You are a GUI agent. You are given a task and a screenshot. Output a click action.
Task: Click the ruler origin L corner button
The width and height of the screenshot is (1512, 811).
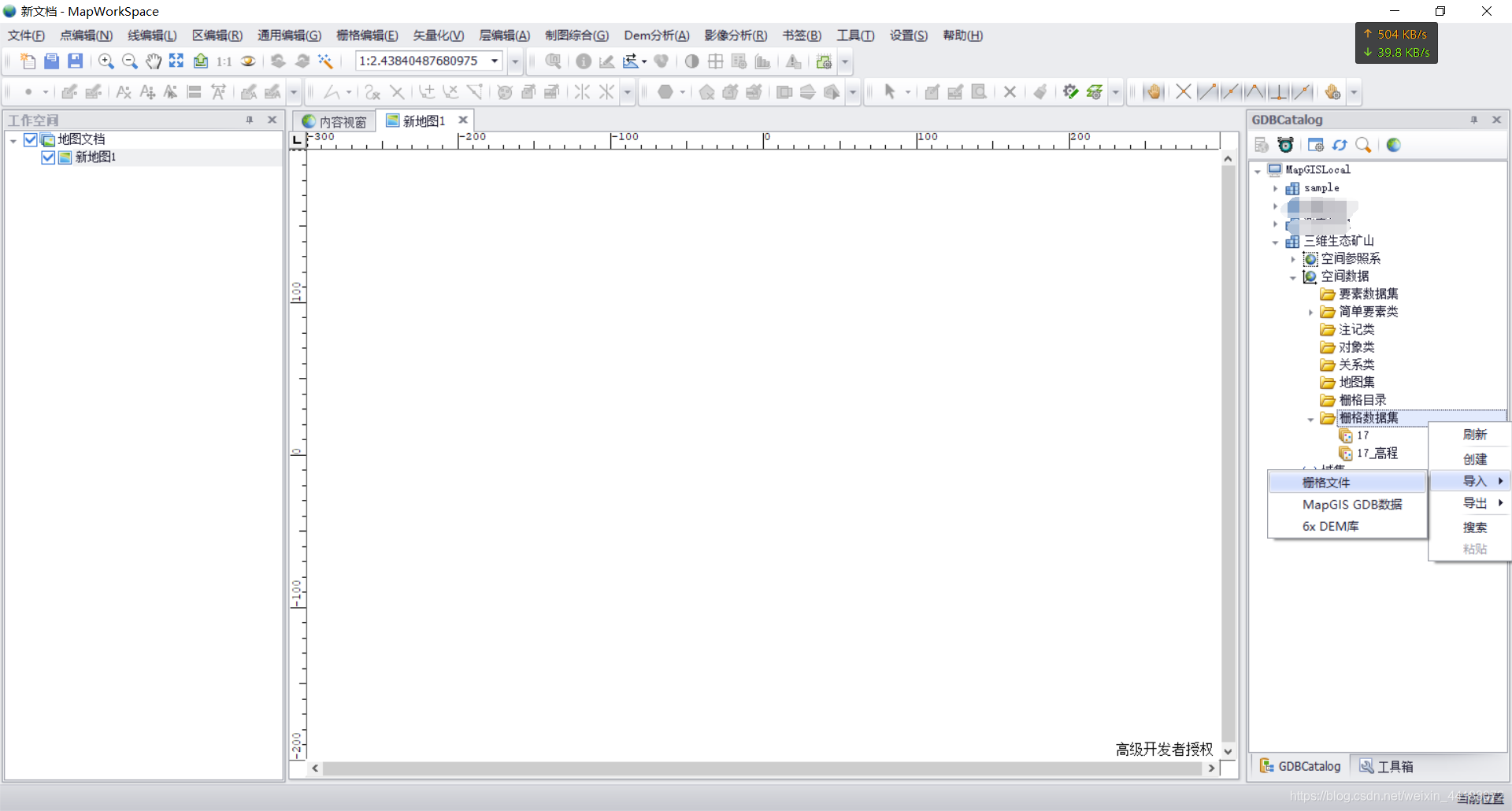tap(297, 140)
